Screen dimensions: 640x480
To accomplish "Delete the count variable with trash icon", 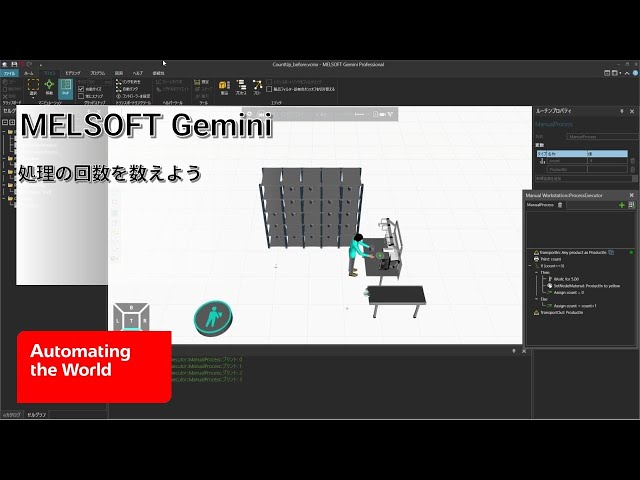I will click(633, 161).
